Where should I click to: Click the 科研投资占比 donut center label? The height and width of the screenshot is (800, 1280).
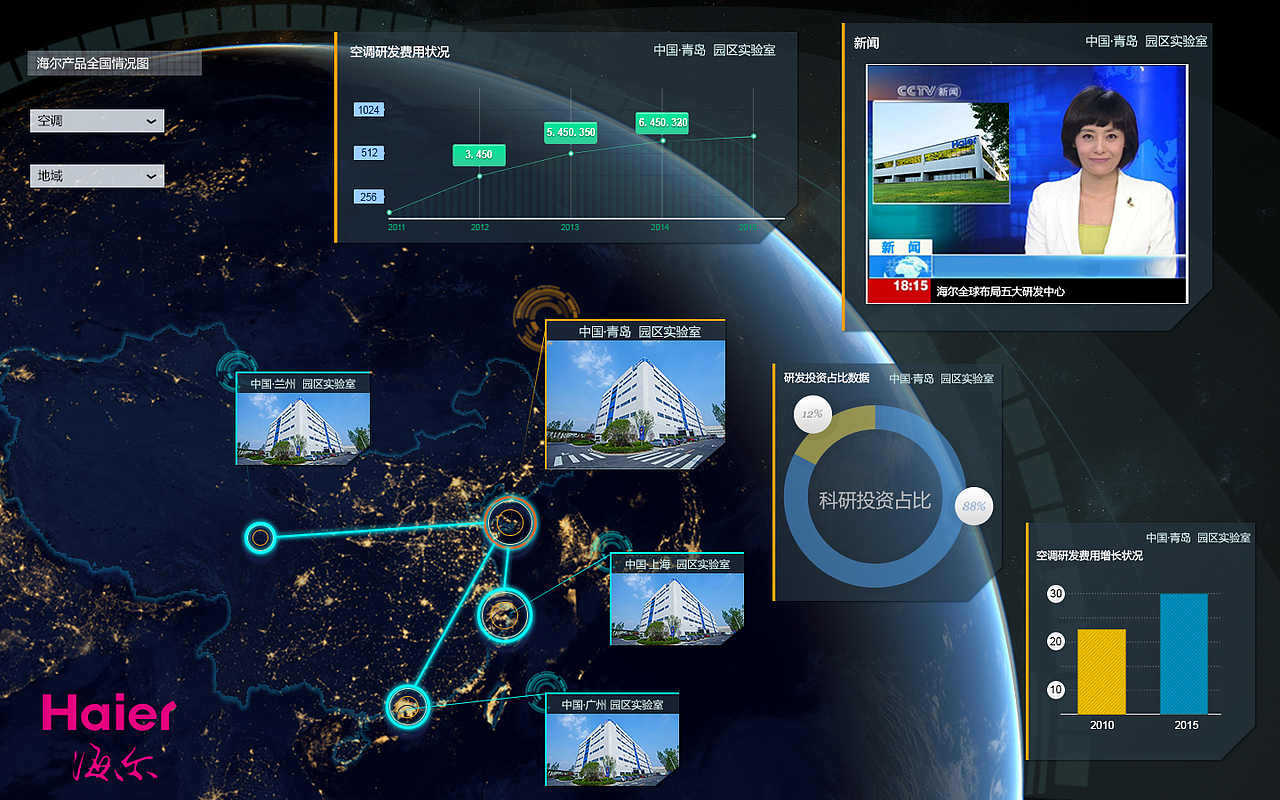tap(875, 500)
